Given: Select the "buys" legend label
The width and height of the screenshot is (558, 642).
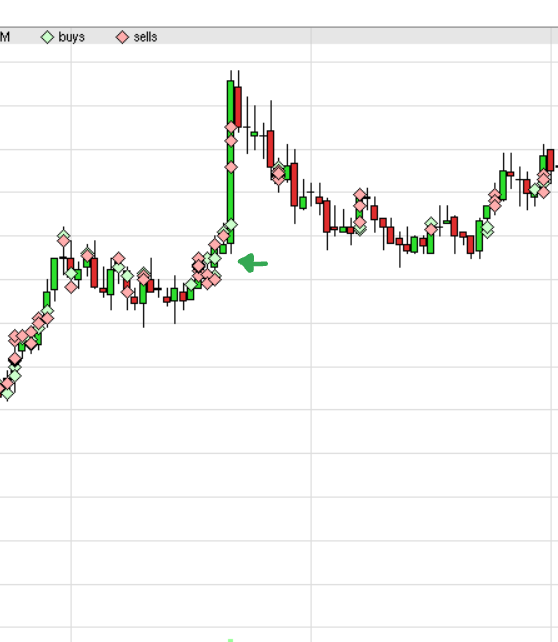Looking at the screenshot, I should pos(72,37).
